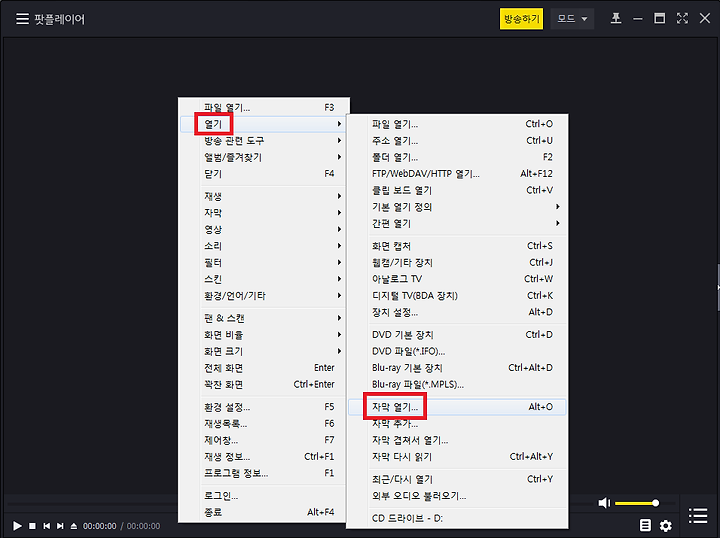
Task: Expand the 필터 submenu
Action: [264, 262]
